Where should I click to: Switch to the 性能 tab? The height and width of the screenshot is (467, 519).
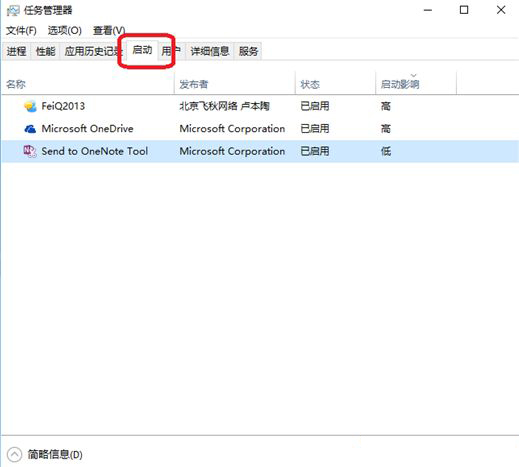pyautogui.click(x=45, y=51)
